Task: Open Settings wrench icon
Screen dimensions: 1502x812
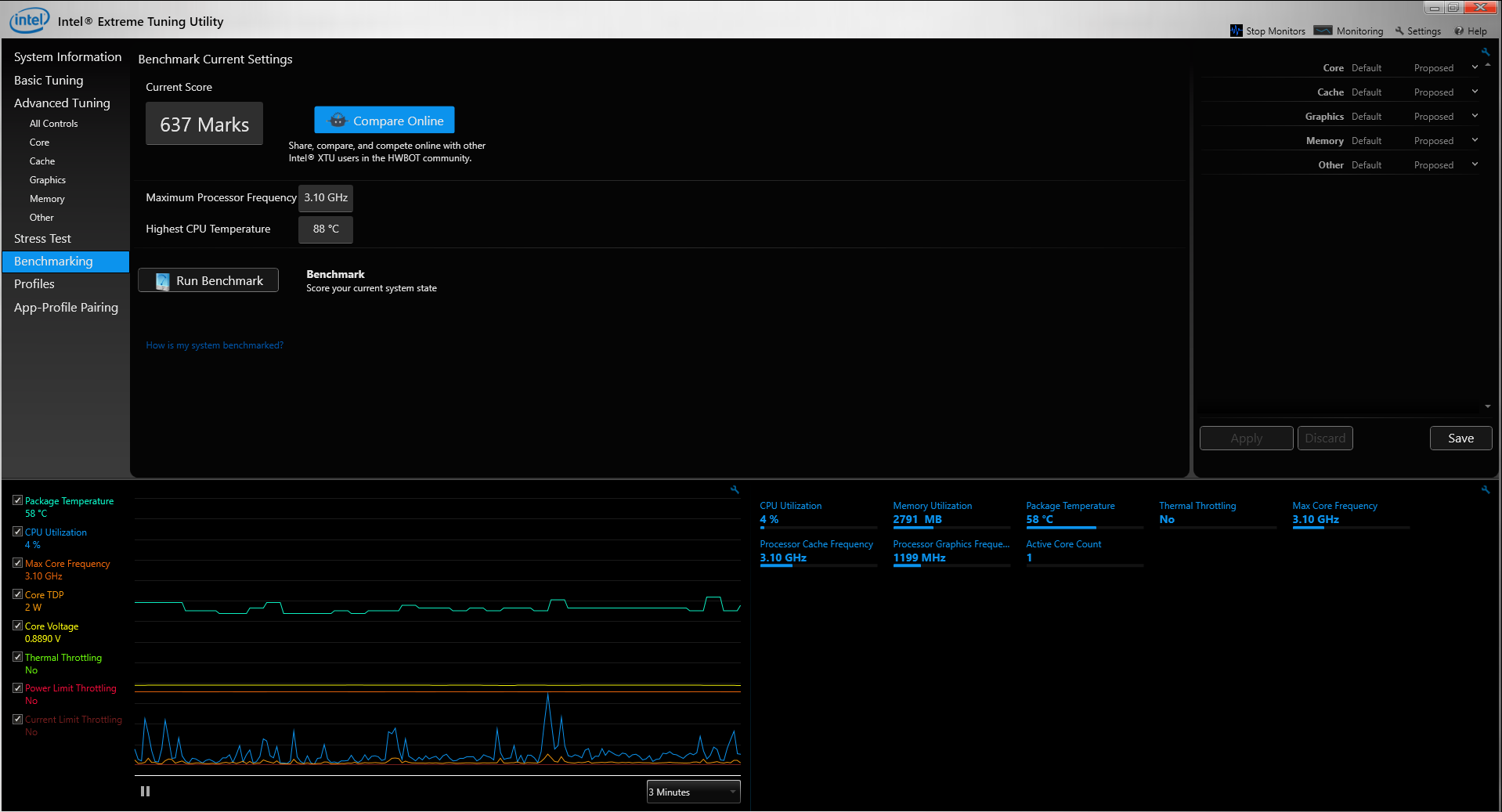Action: [x=1399, y=31]
